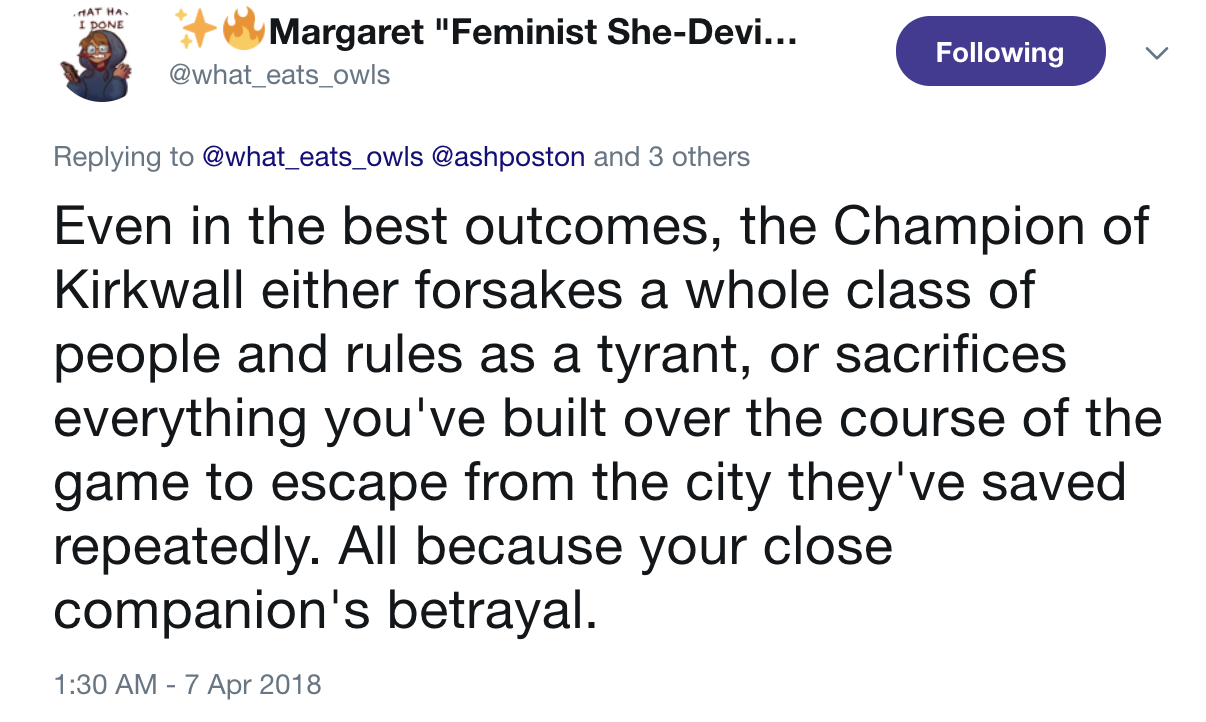Click the fire emoji beside Margaret

(x=243, y=33)
